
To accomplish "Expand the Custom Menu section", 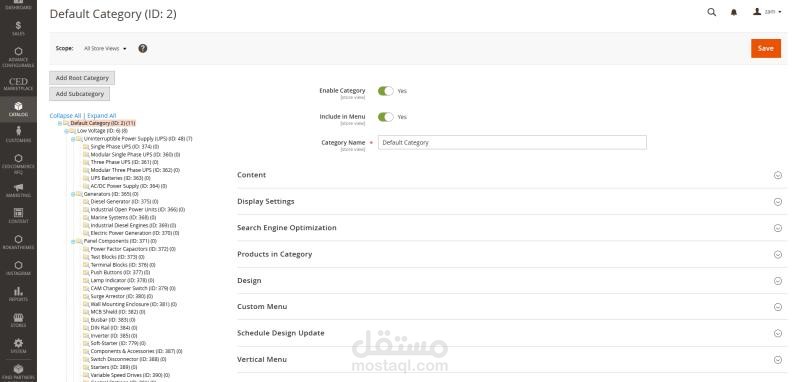I will point(512,307).
